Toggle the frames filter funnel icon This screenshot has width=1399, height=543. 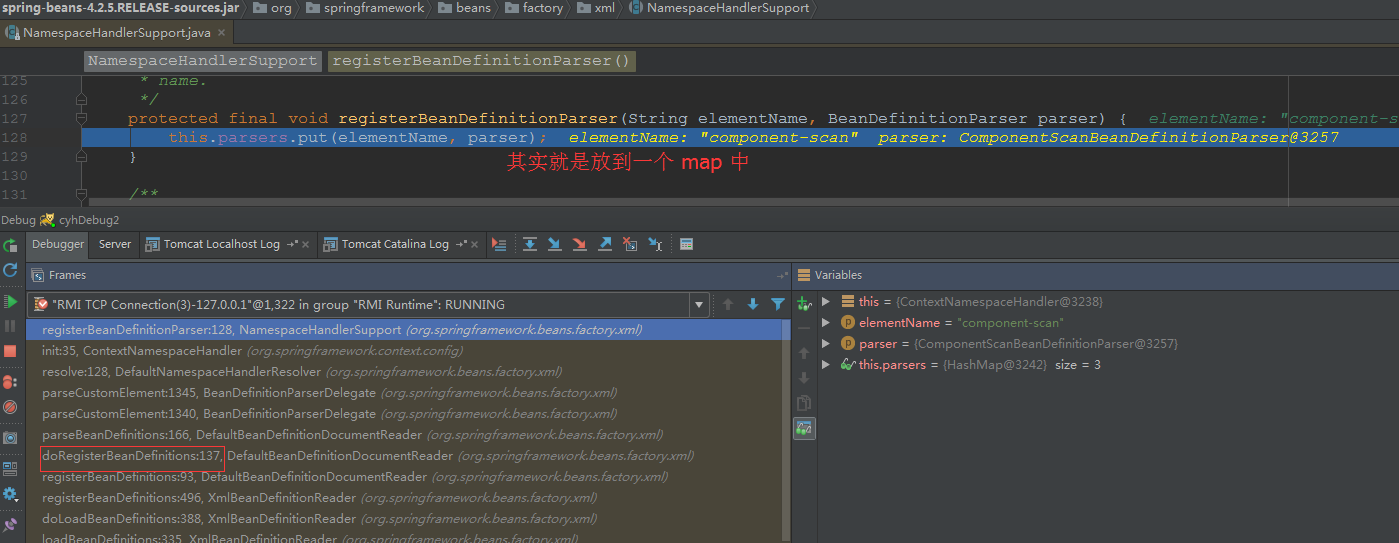[778, 304]
